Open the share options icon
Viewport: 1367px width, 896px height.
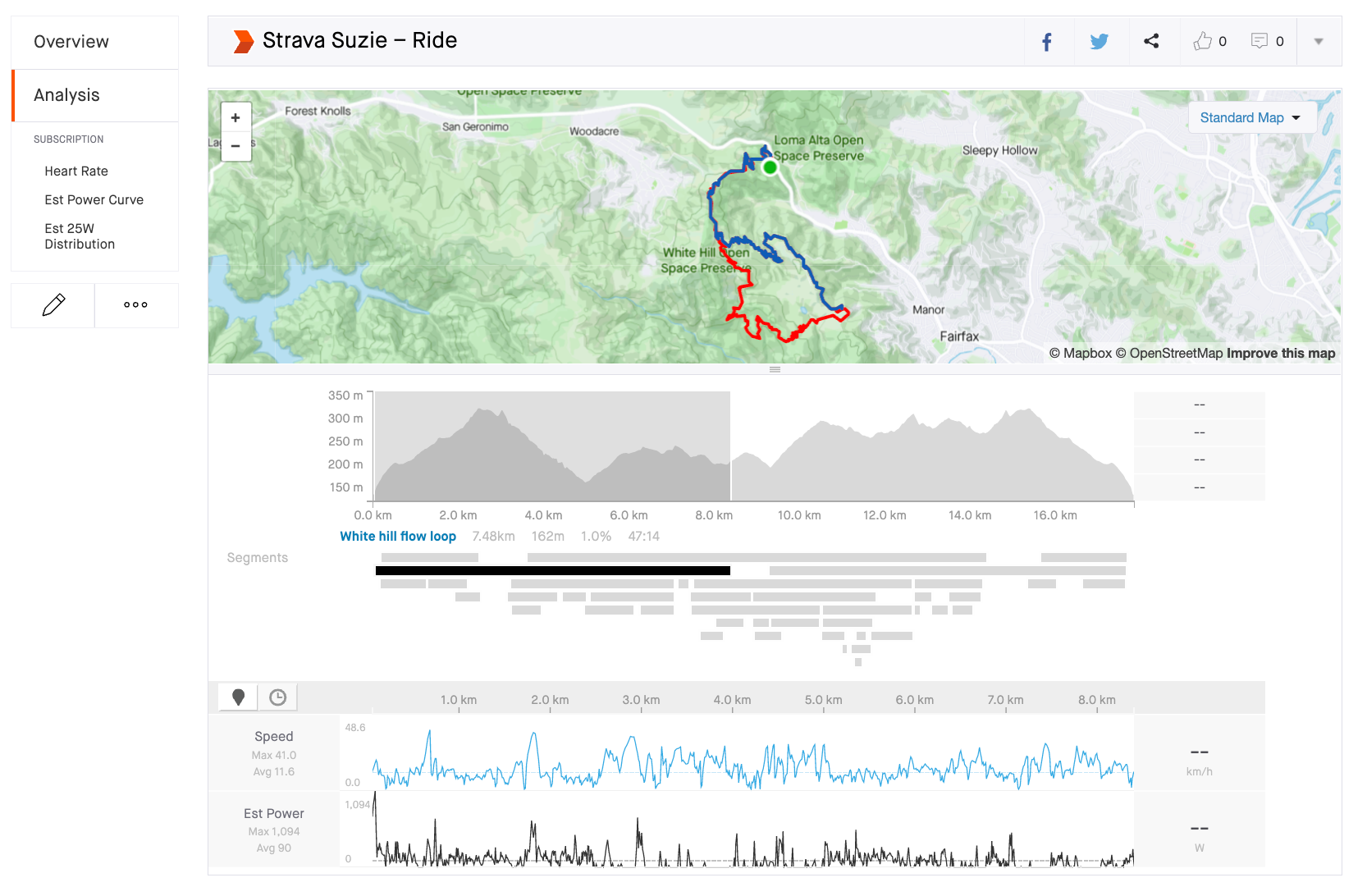[x=1151, y=41]
